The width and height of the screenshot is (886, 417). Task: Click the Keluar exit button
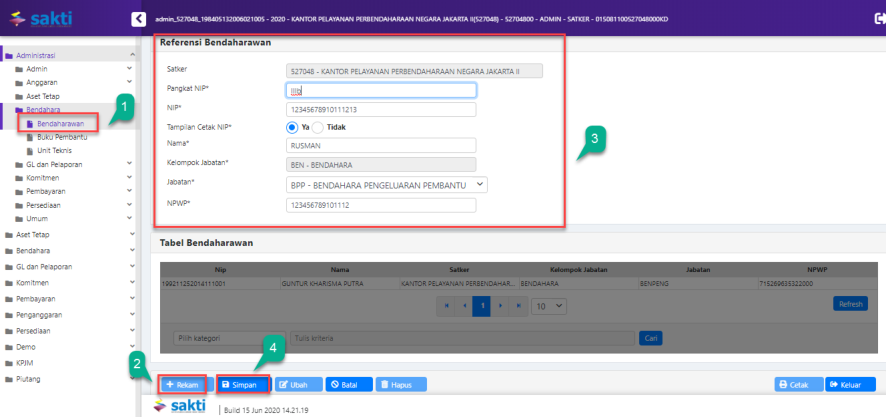[x=851, y=384]
